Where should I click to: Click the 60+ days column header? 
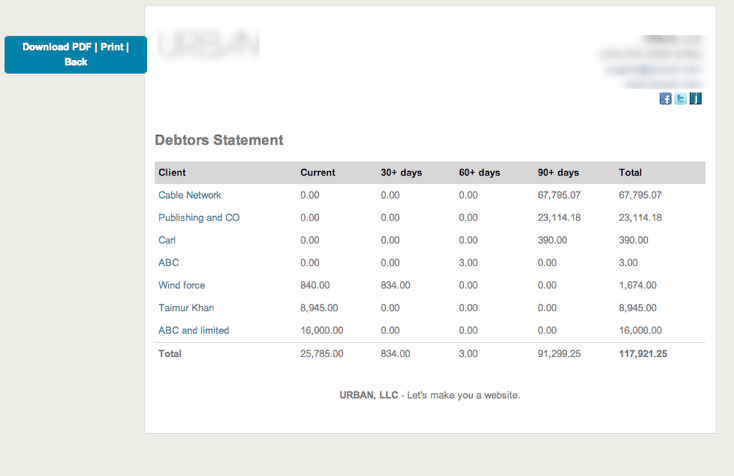(479, 173)
